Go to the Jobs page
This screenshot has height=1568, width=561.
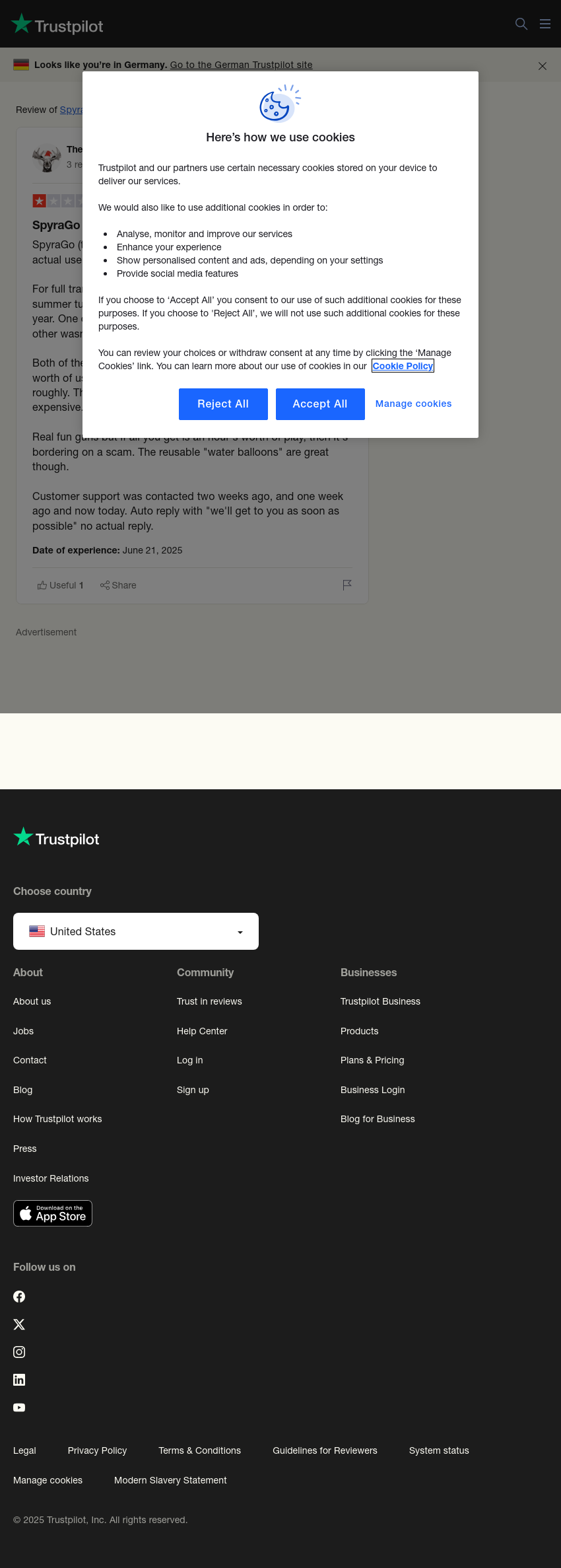[x=23, y=1031]
